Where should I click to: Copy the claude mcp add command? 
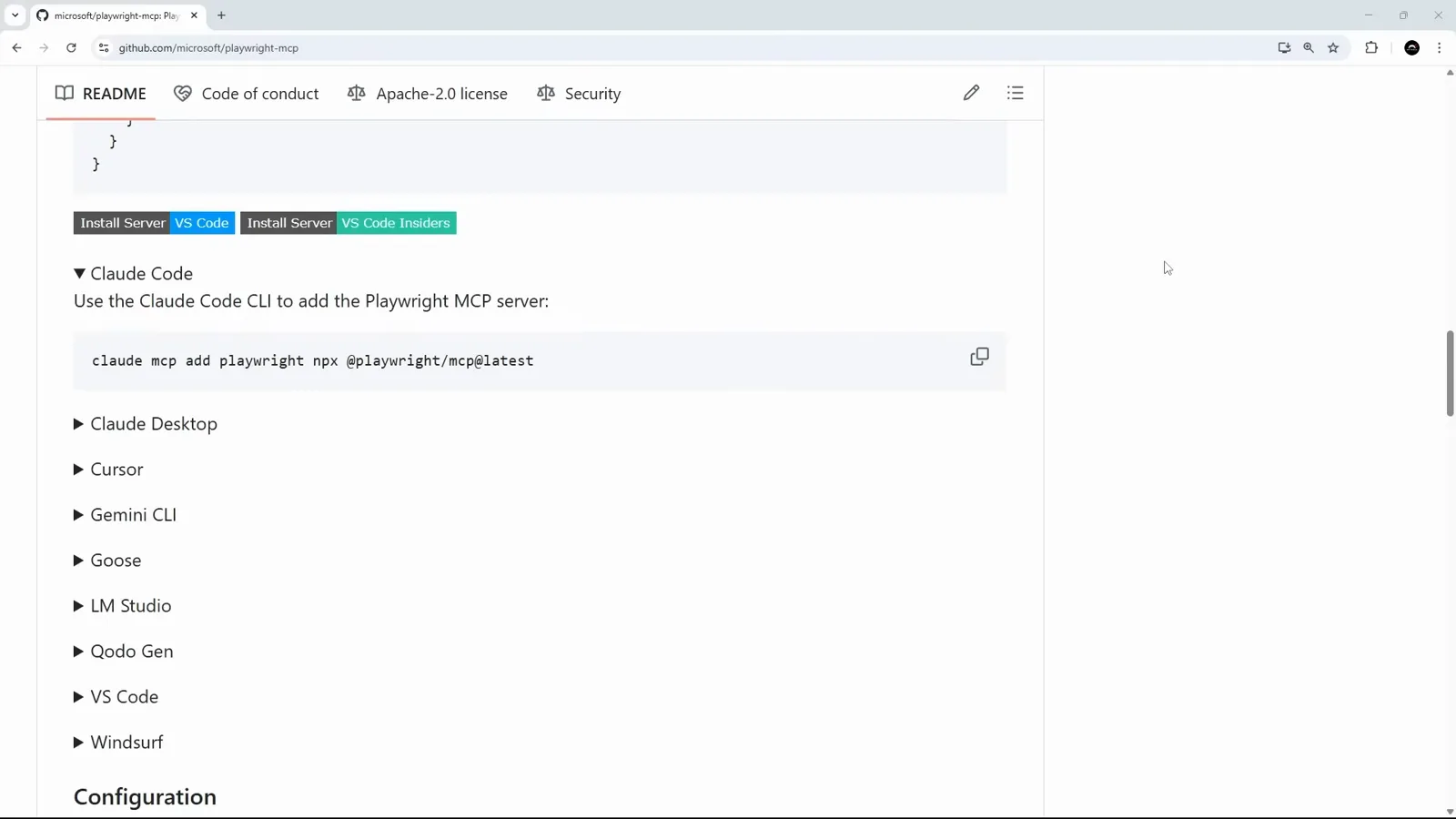(979, 357)
